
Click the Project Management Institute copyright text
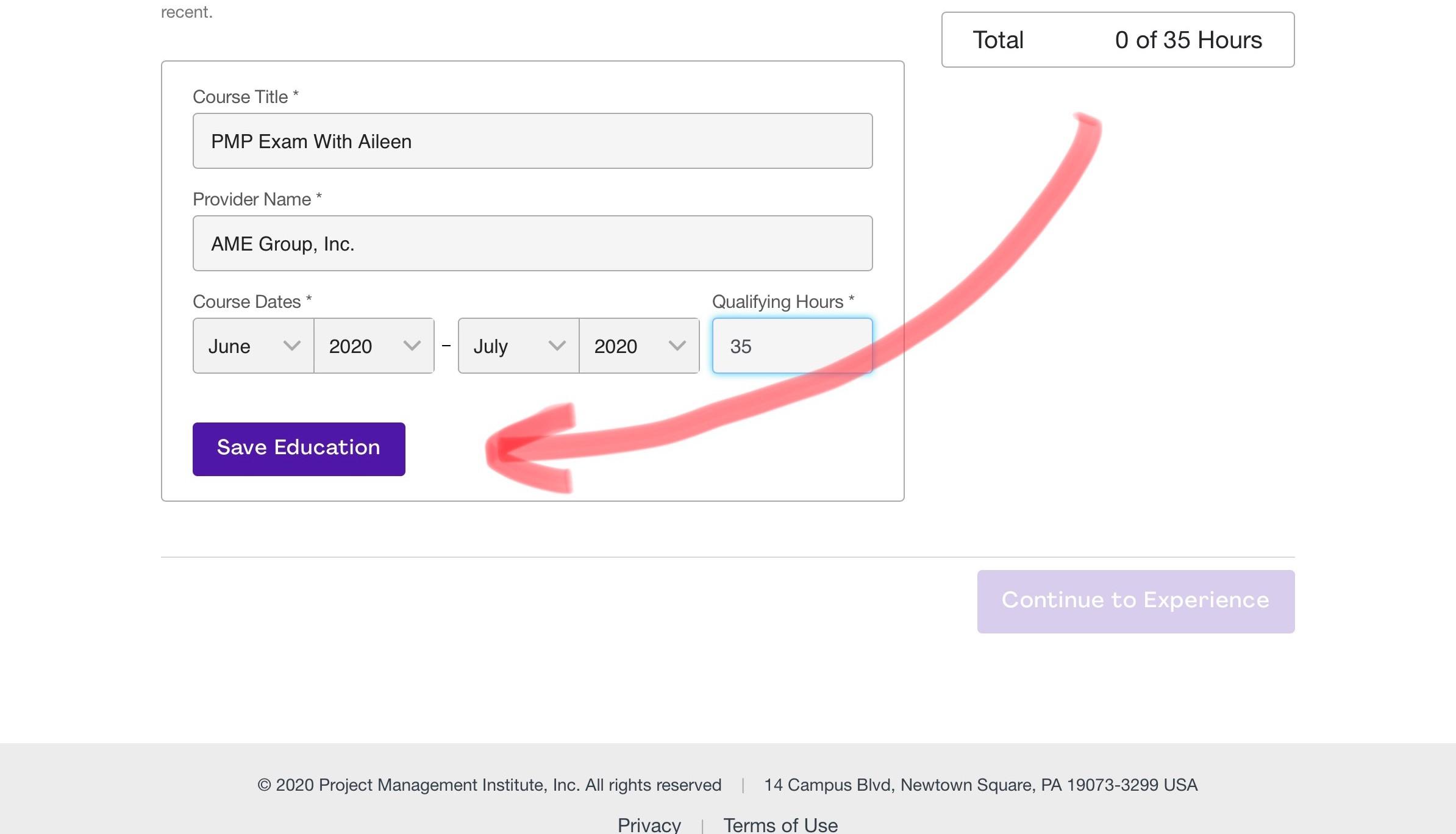pyautogui.click(x=489, y=785)
